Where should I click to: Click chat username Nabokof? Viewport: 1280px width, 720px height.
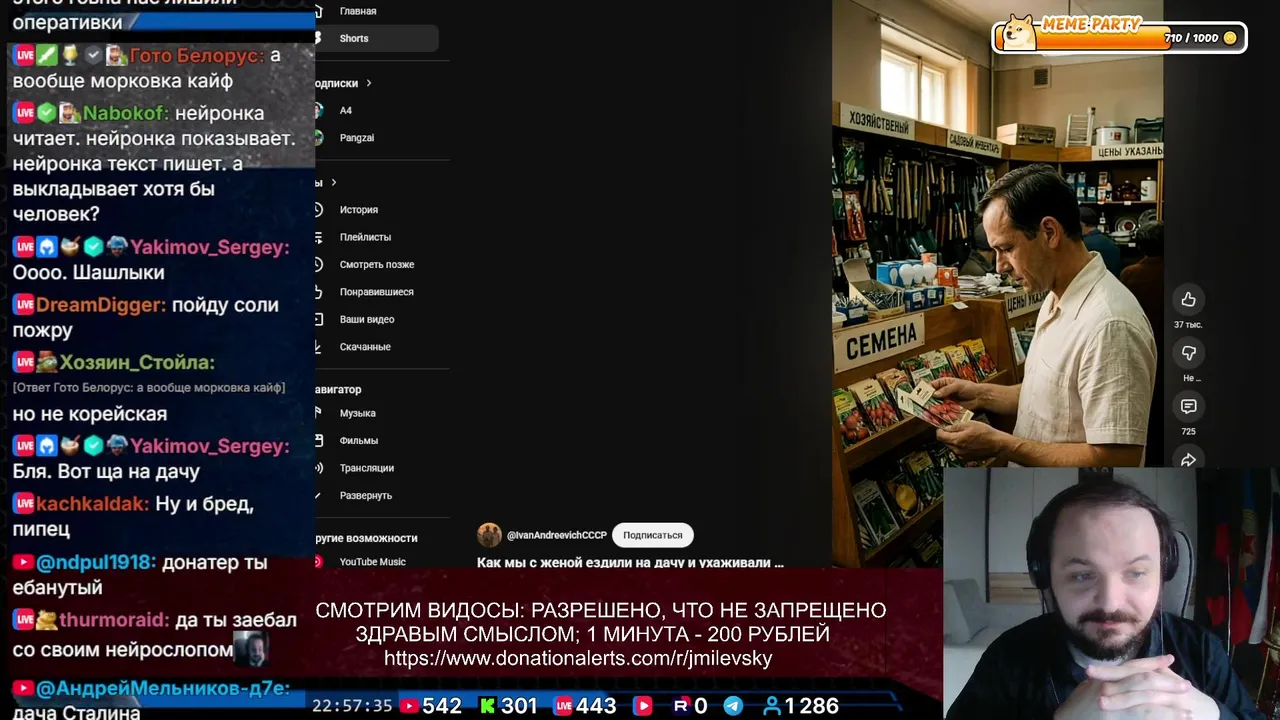pyautogui.click(x=125, y=113)
